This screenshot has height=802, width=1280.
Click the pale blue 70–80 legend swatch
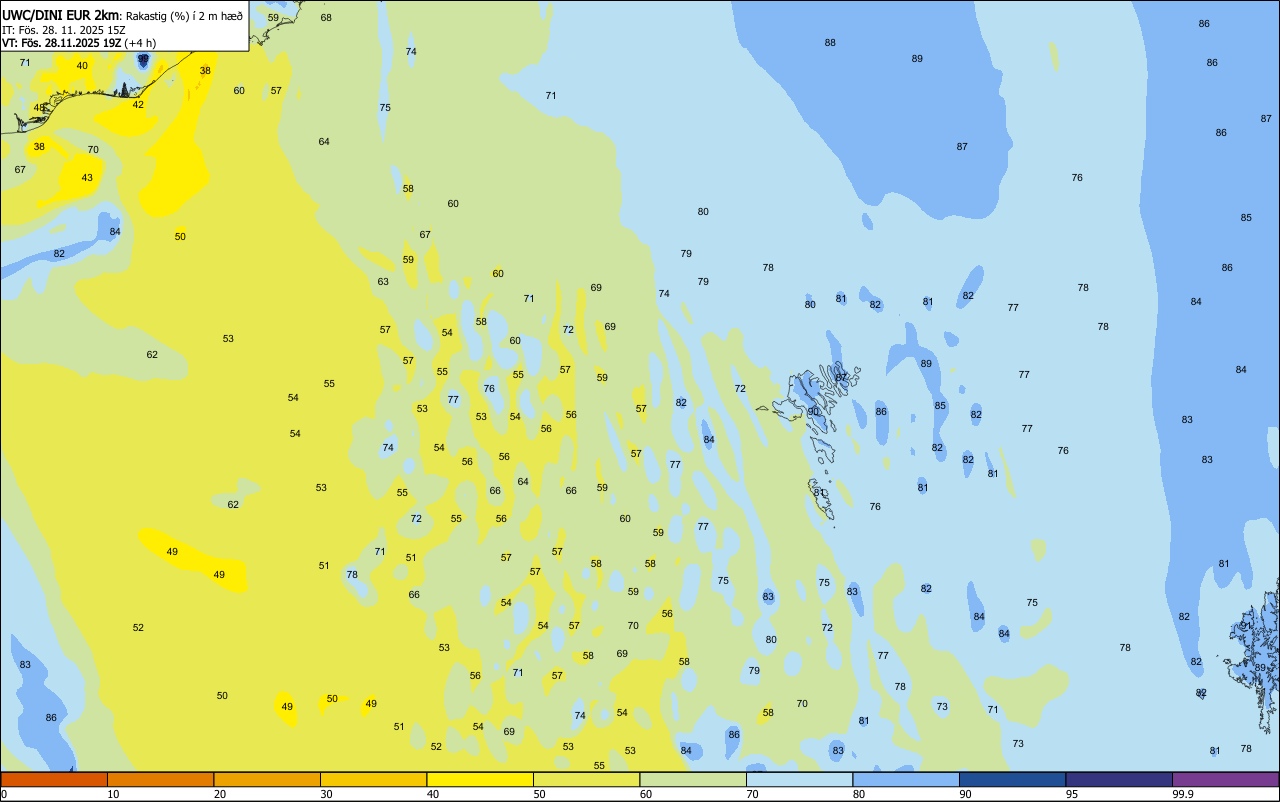[799, 779]
